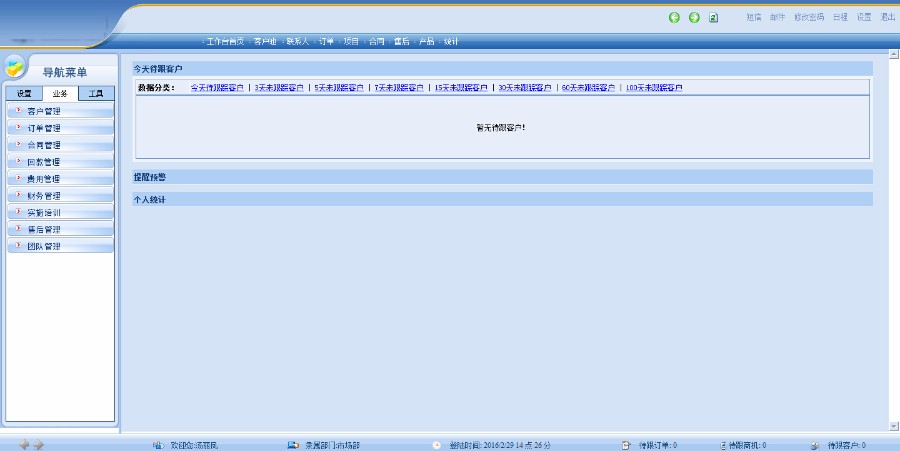Screen dimensions: 900x451
Task: Click the 隶属部门:市场部 status text
Action: [x=332, y=445]
